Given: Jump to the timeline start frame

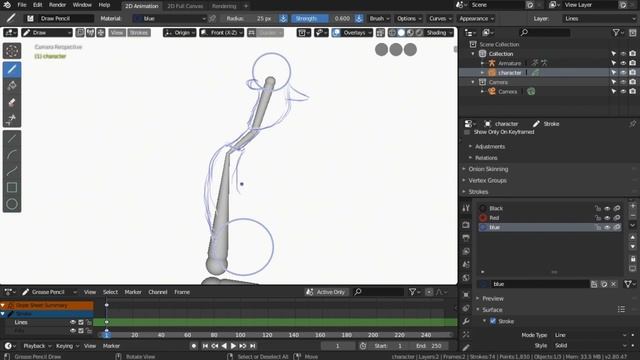Looking at the screenshot, I should pos(205,346).
